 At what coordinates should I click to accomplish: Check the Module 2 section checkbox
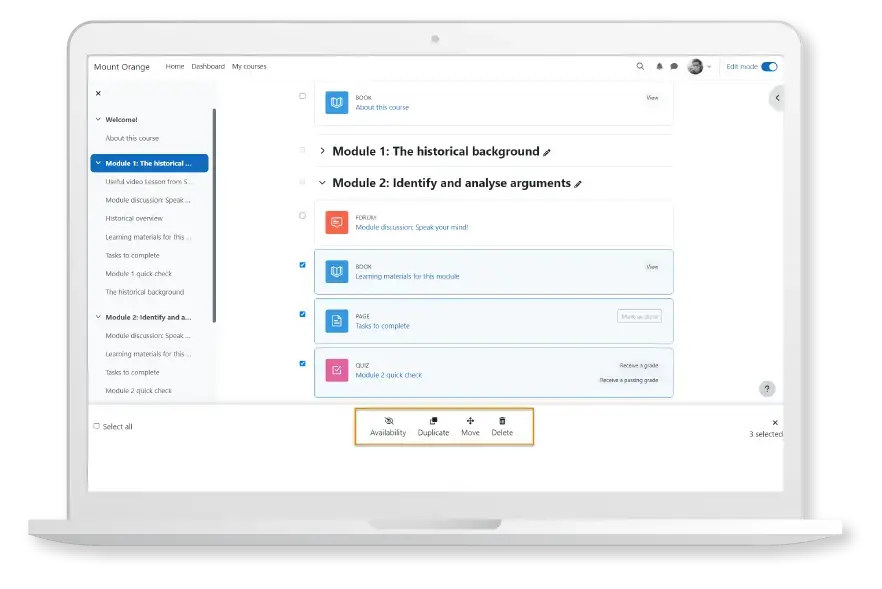(303, 182)
